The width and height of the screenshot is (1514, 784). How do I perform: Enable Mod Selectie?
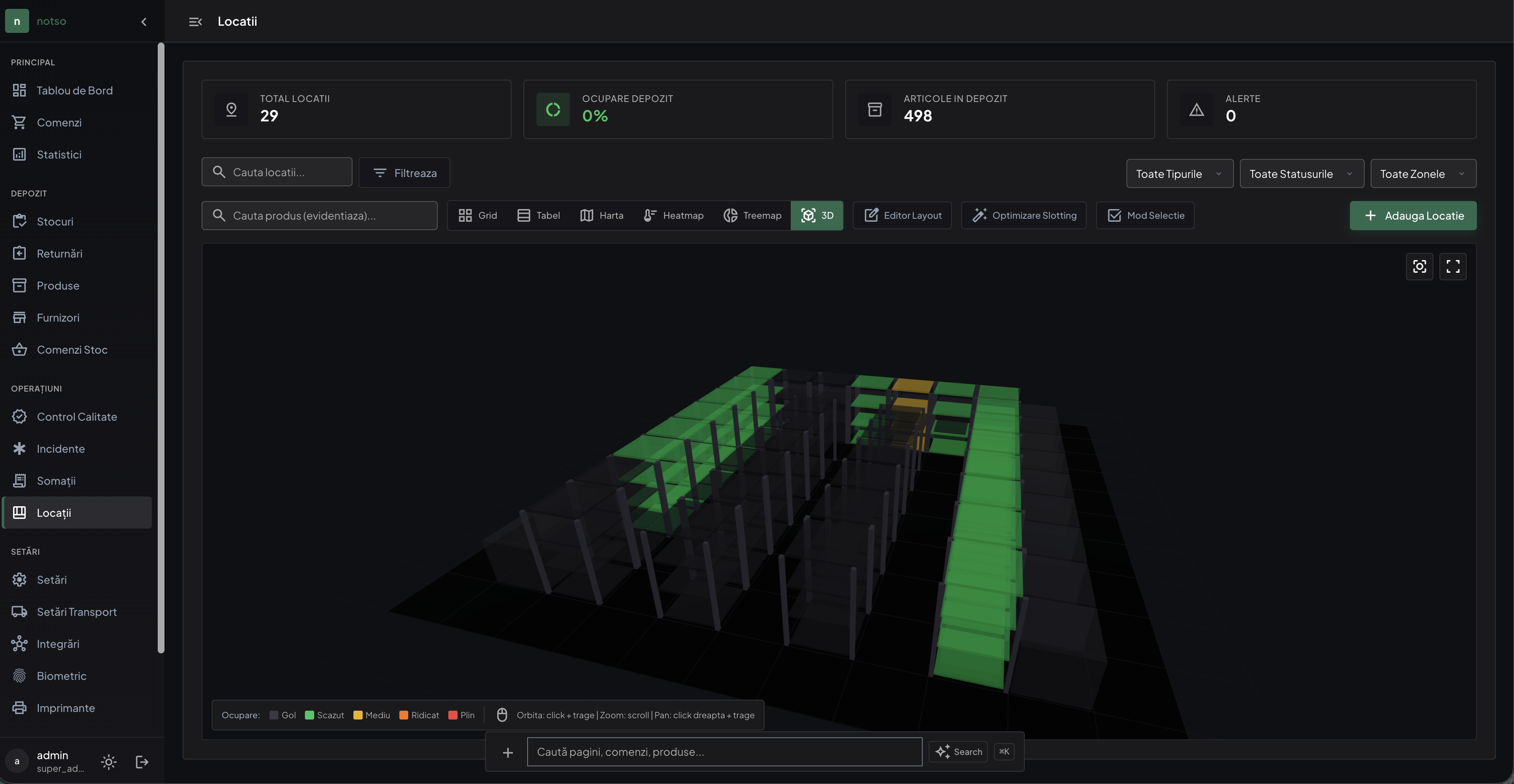tap(1145, 215)
